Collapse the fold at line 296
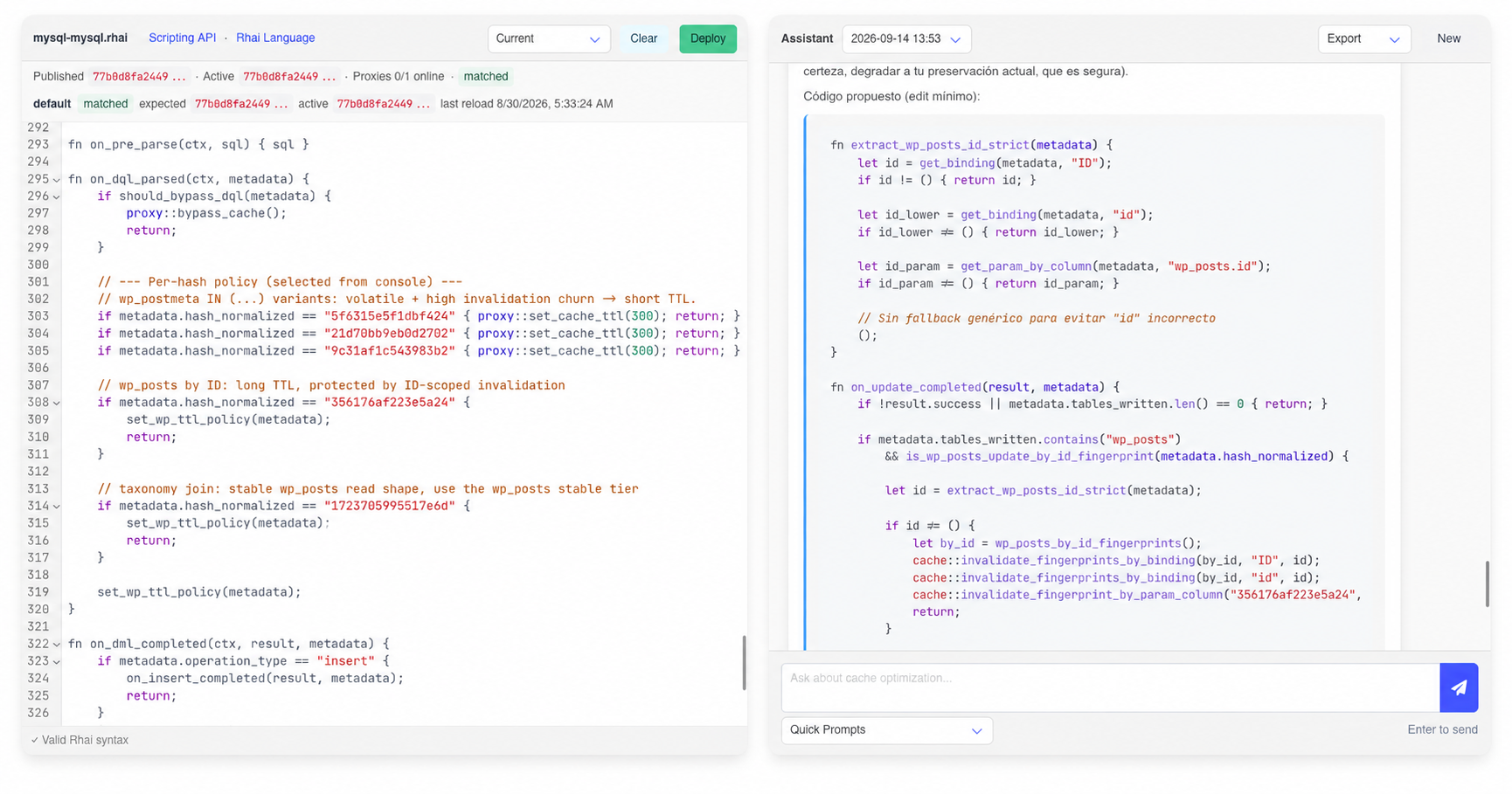This screenshot has height=794, width=1512. 57,197
